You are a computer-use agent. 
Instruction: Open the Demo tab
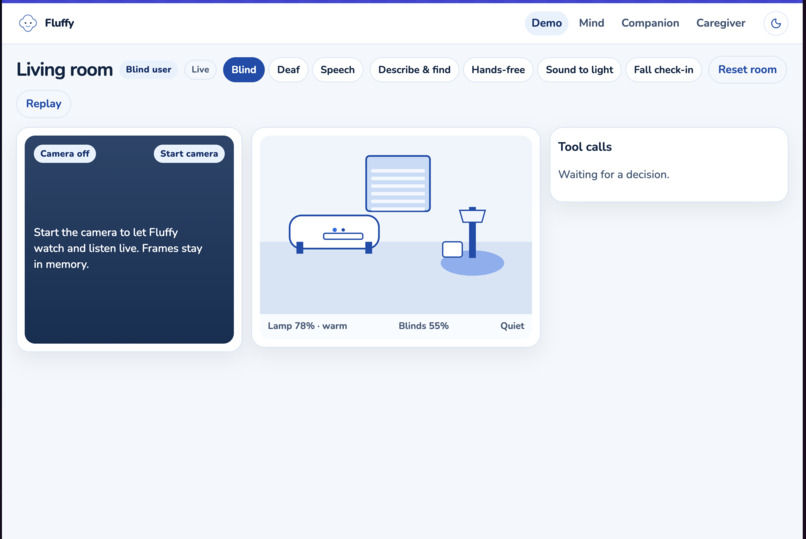click(x=546, y=23)
